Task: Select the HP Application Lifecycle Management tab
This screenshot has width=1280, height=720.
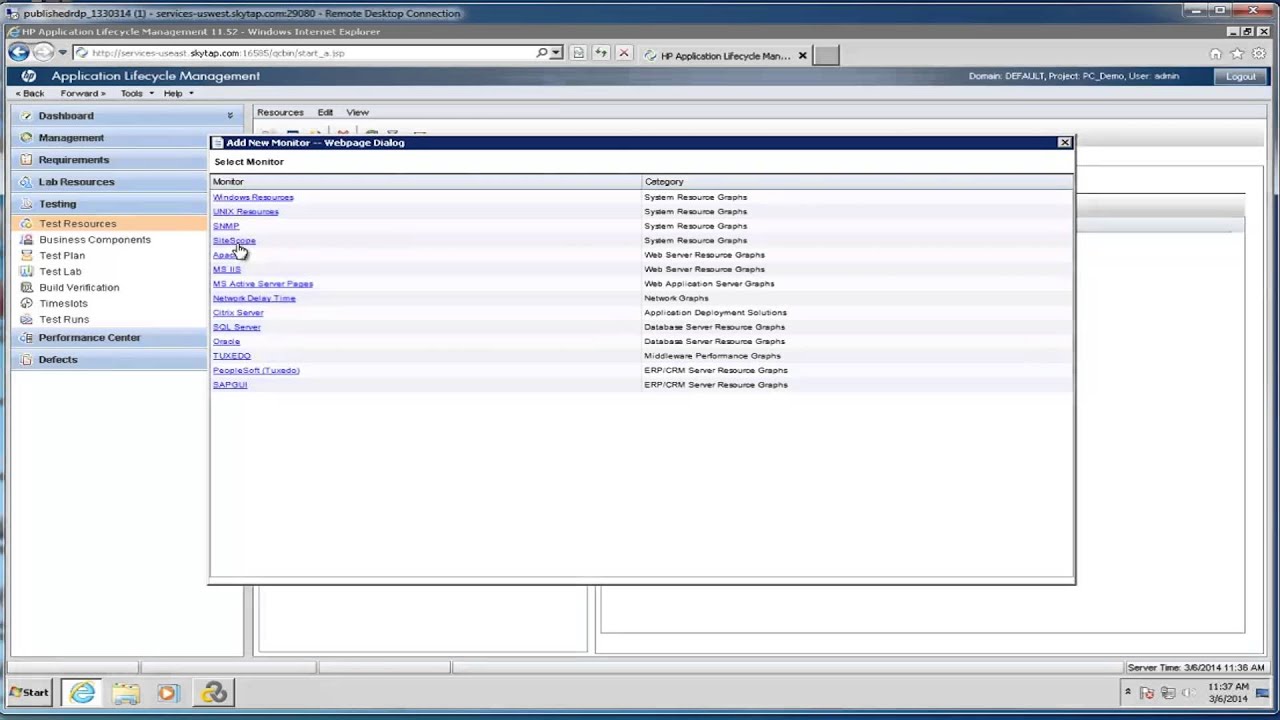Action: tap(725, 56)
